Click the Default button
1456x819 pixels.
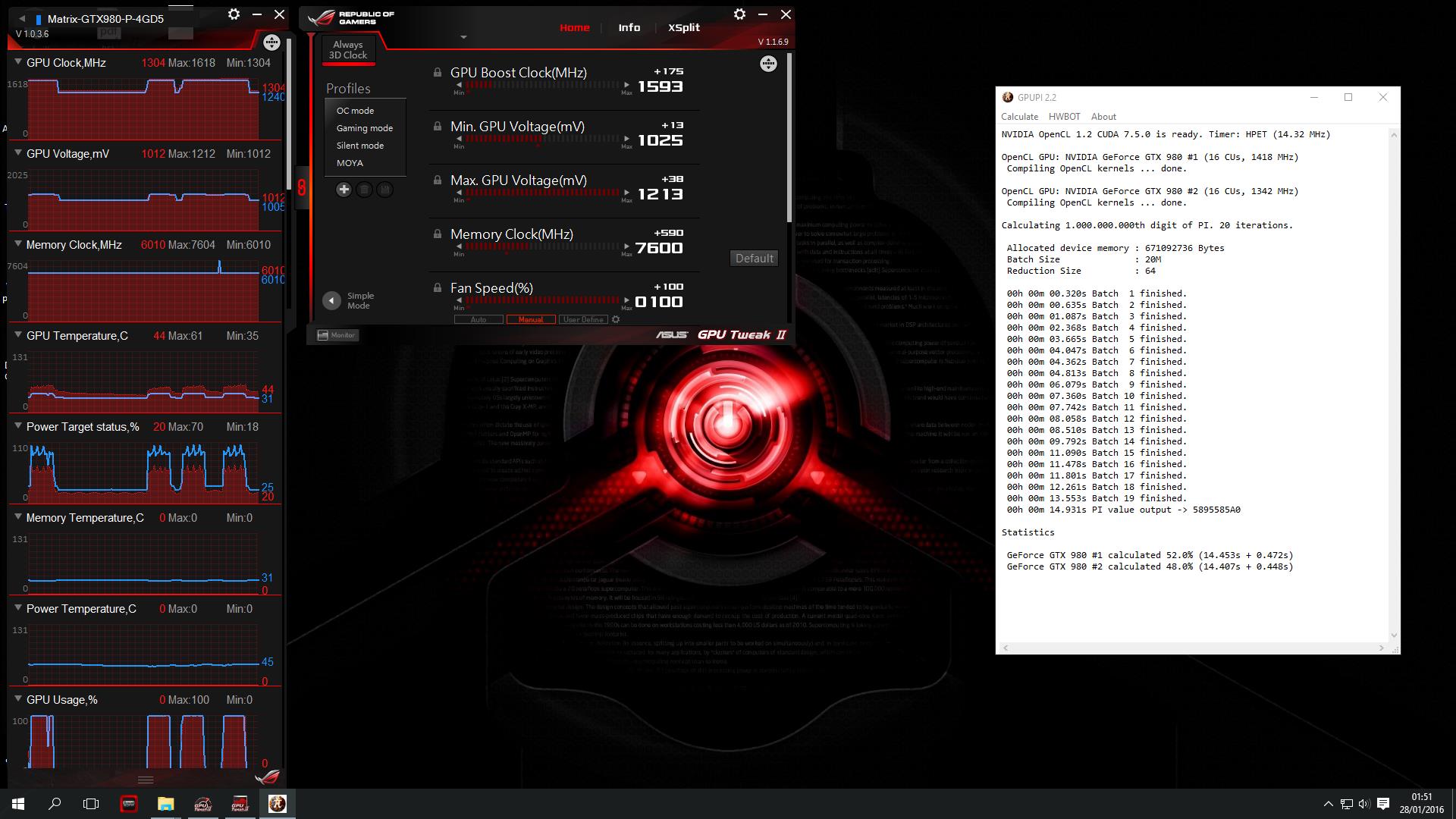point(754,259)
